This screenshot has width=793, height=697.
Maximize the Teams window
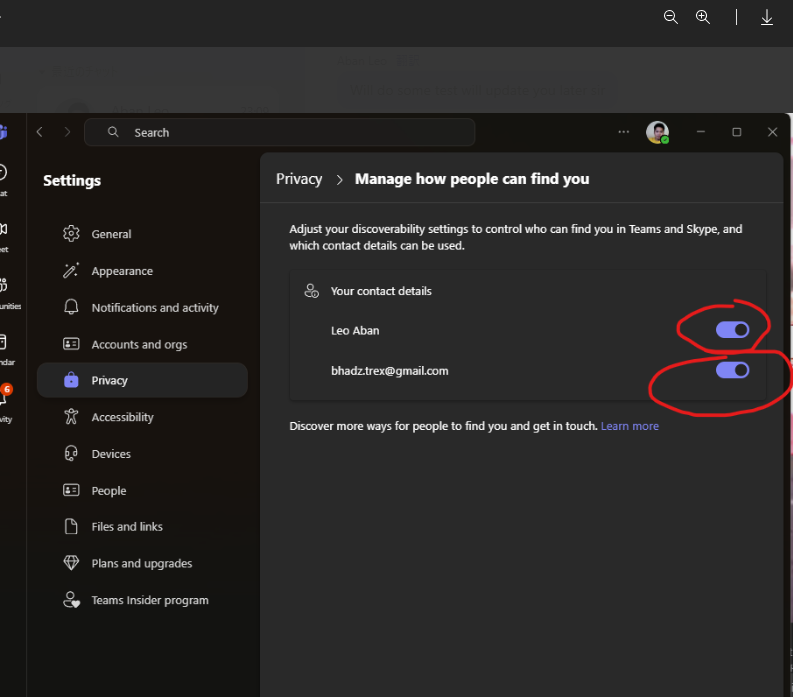click(737, 132)
